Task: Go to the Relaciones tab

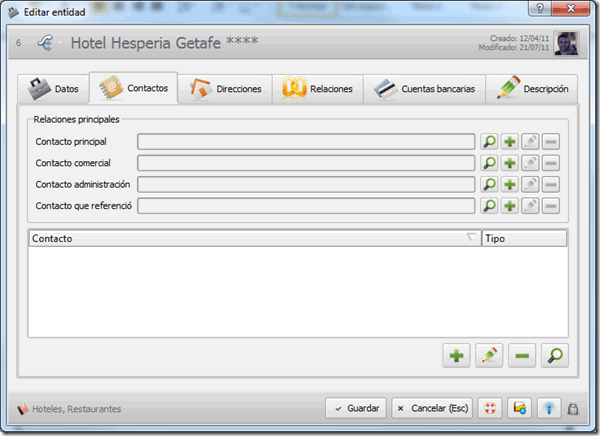Action: [x=318, y=89]
